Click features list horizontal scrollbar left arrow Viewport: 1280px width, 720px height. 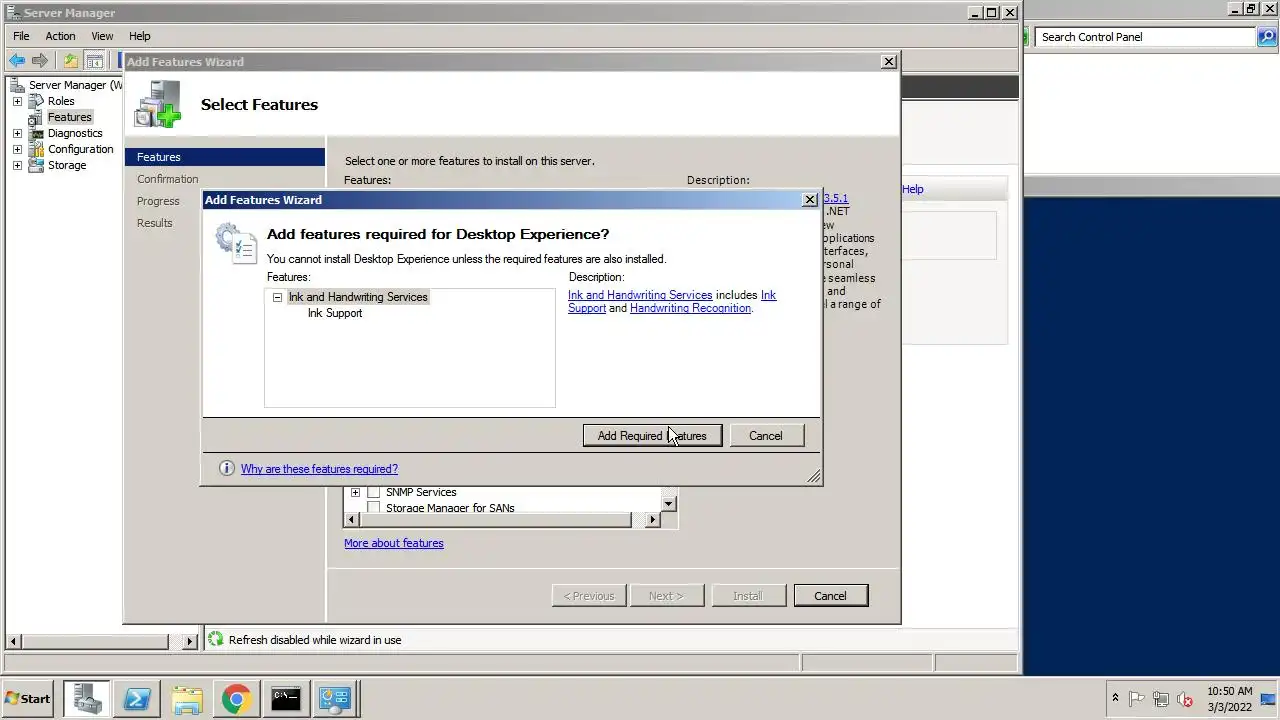351,520
